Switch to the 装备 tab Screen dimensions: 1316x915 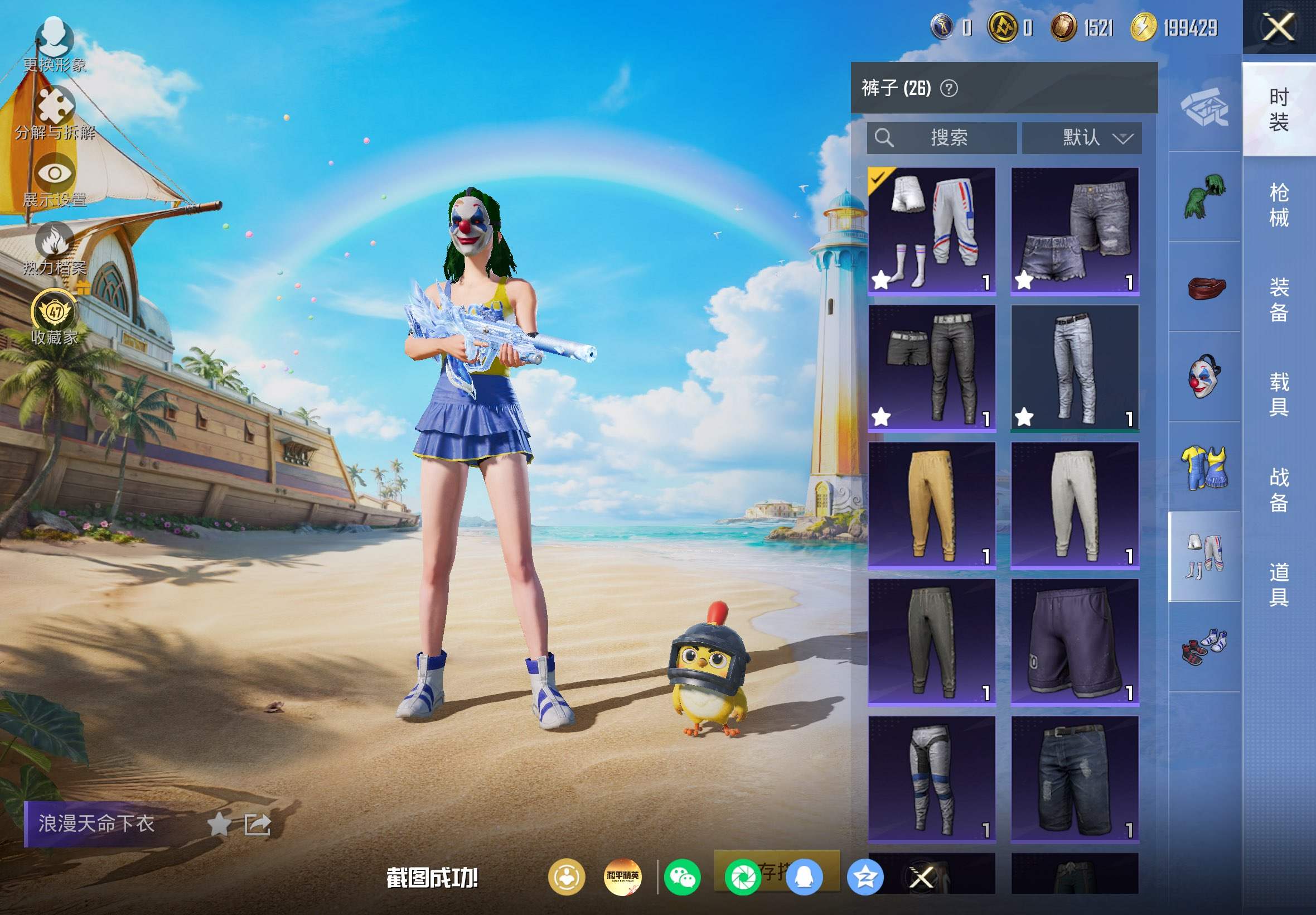point(1279,300)
